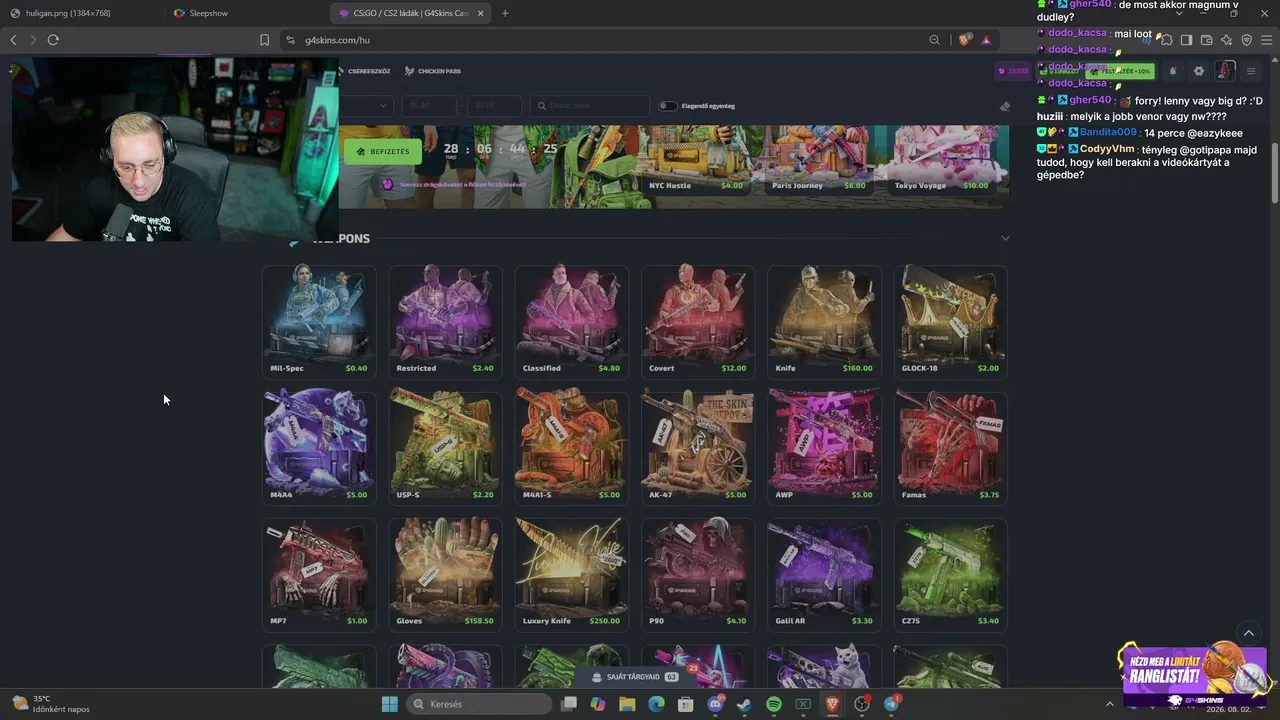Click the green Befizetés deposit button
Screen dimensions: 1280x720
coord(383,151)
